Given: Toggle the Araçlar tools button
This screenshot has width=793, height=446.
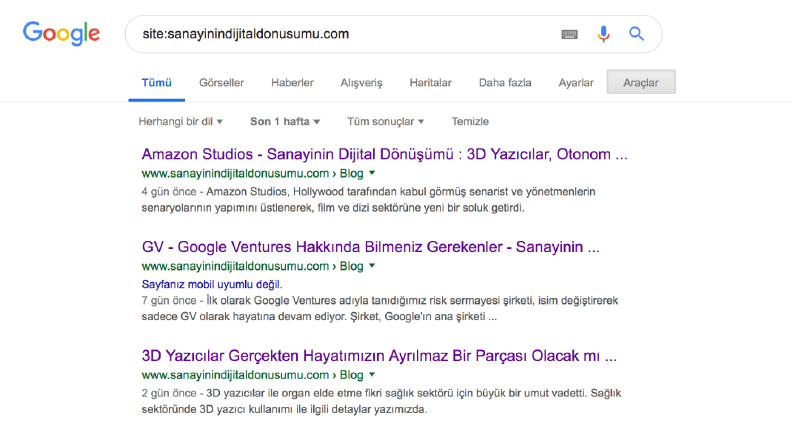Looking at the screenshot, I should 641,82.
